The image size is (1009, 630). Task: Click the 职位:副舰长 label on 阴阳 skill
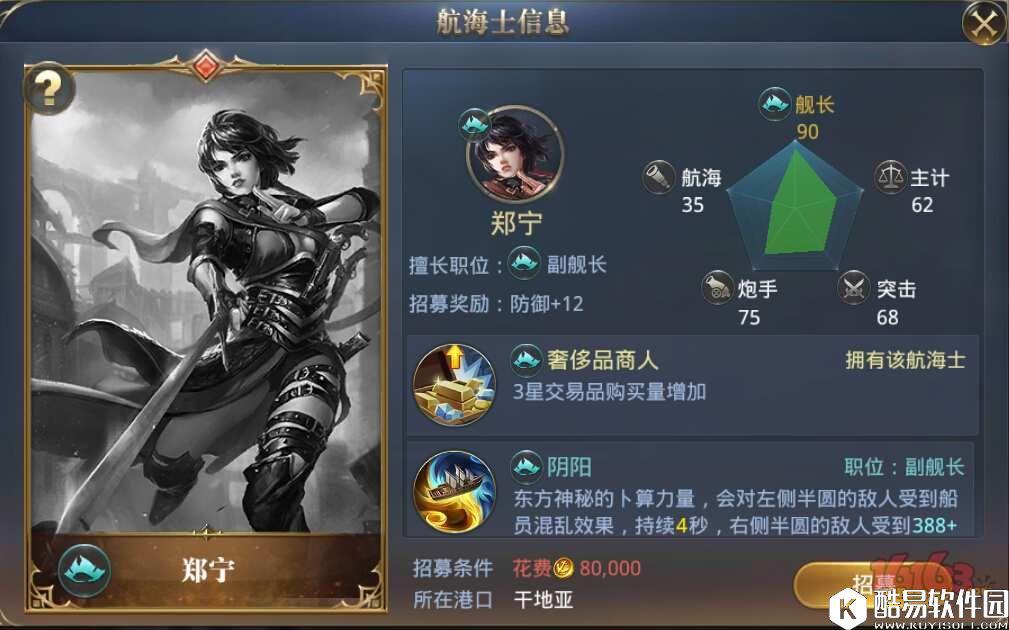point(905,467)
